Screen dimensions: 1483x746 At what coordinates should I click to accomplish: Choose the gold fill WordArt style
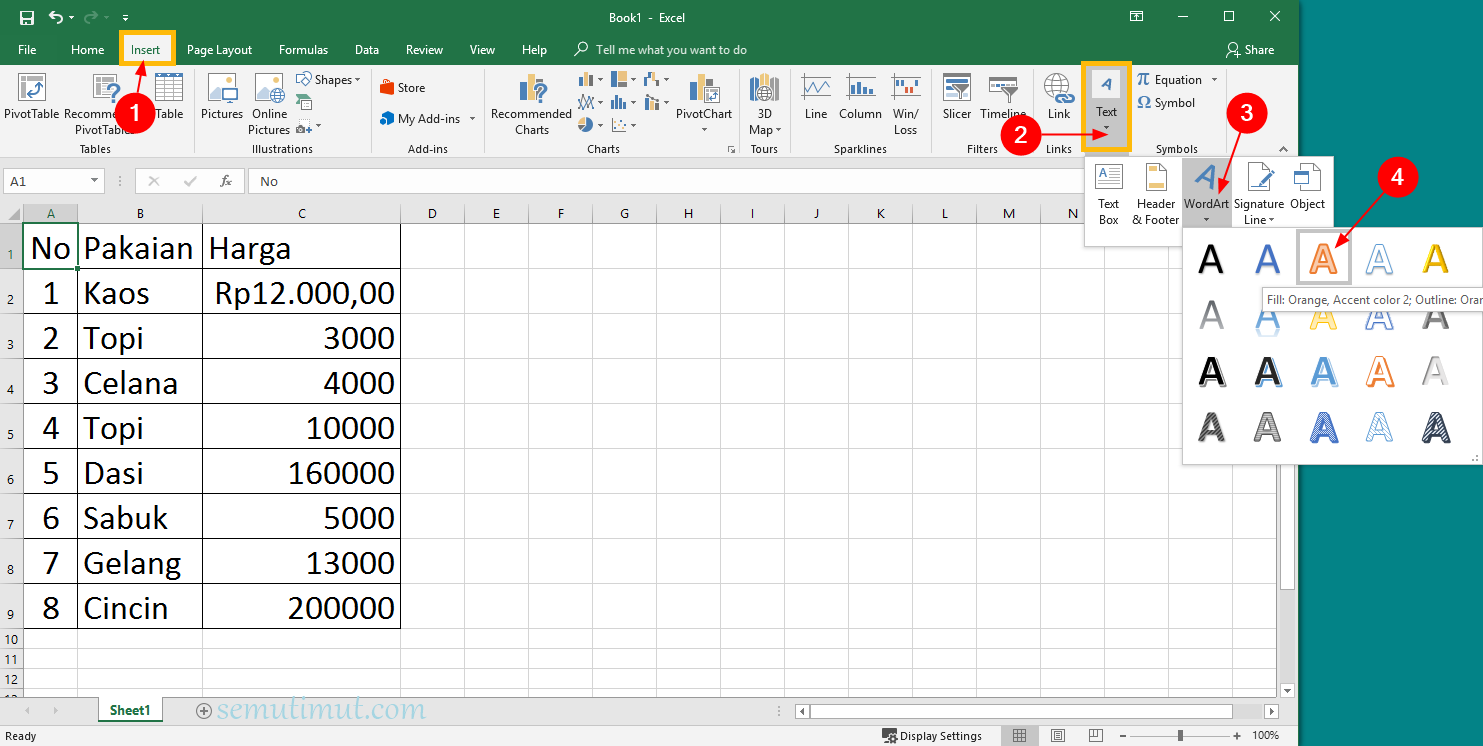coord(1435,260)
